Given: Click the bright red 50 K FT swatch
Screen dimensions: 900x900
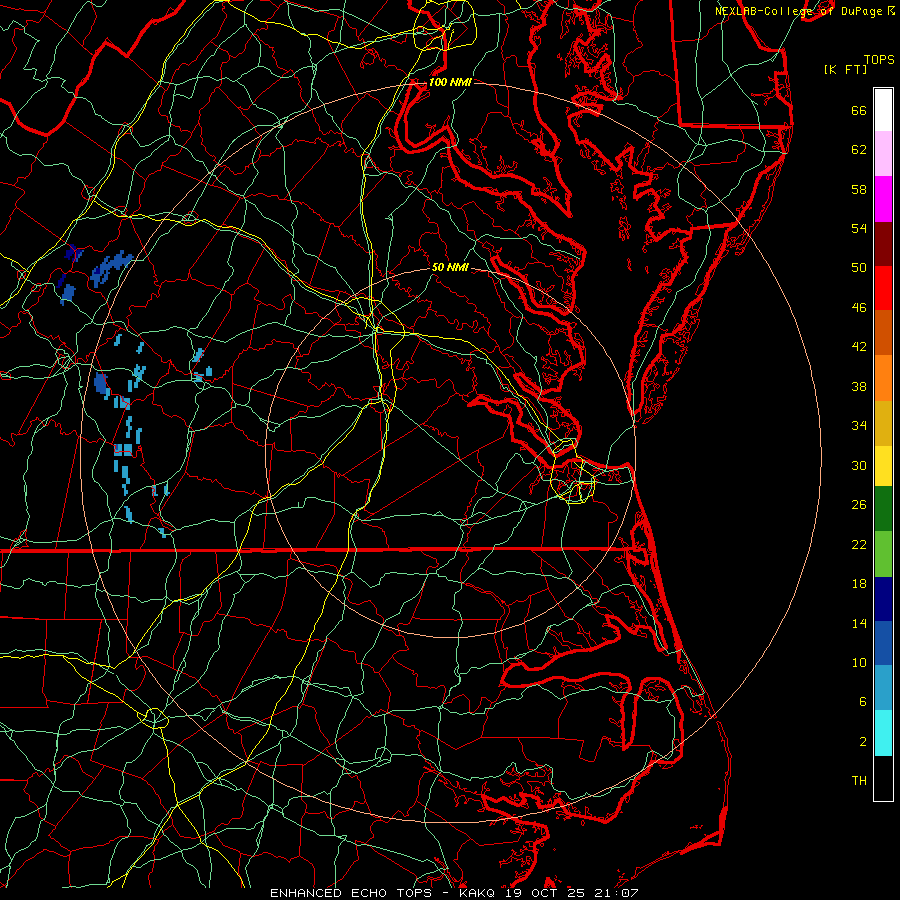Looking at the screenshot, I should click(883, 288).
